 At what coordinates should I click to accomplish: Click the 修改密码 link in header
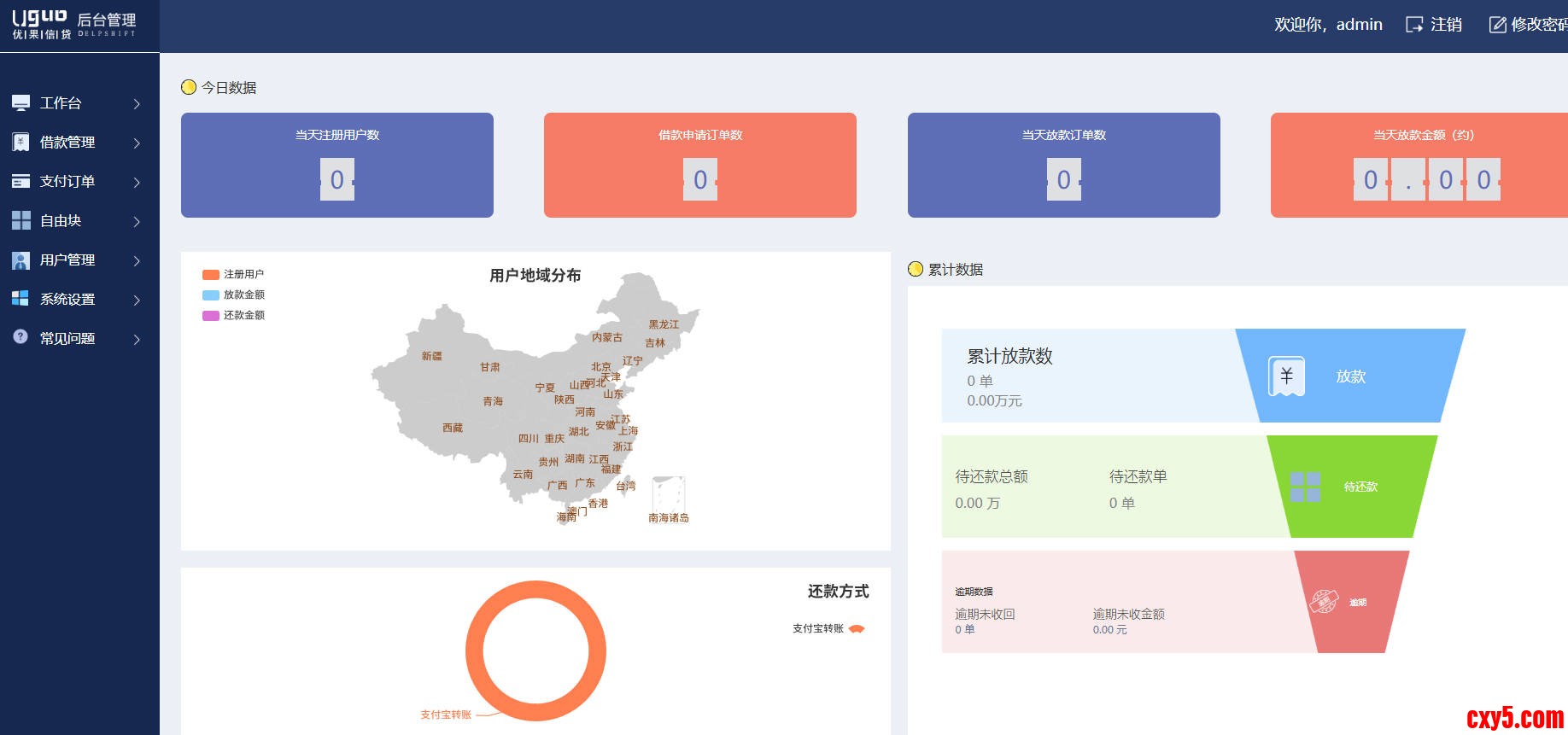[x=1538, y=25]
